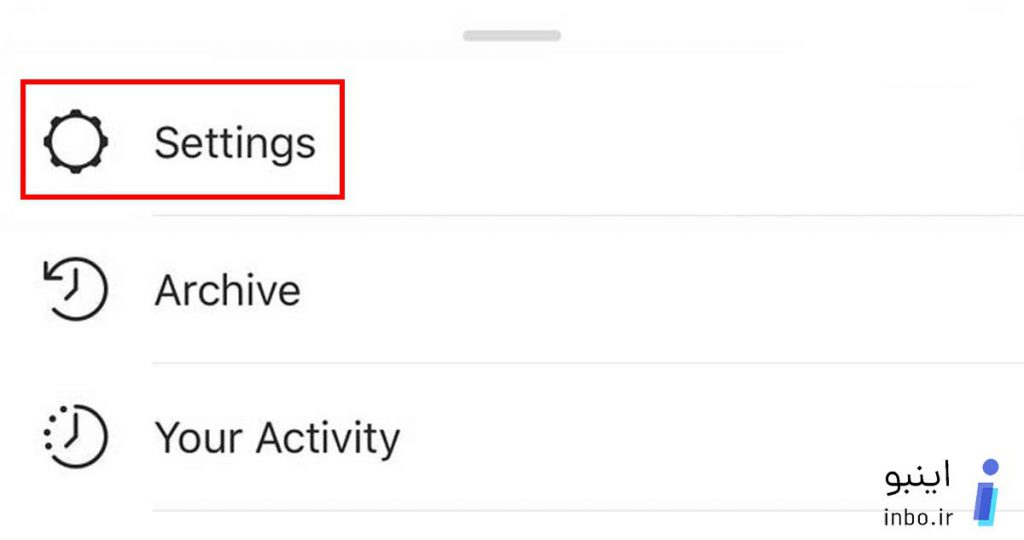Tap the Settings gear icon

(x=76, y=142)
